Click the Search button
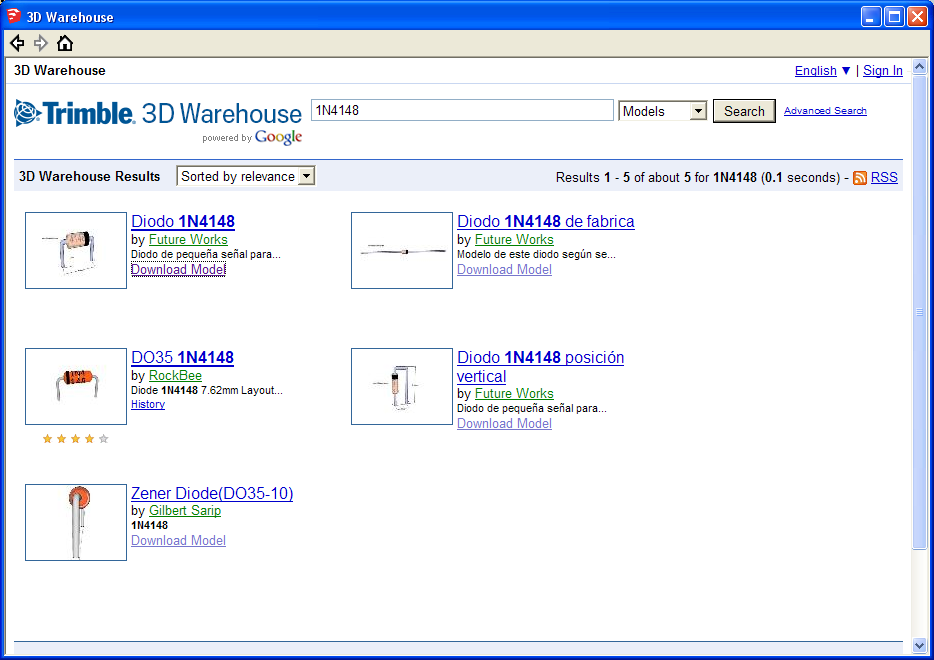The height and width of the screenshot is (660, 934). coord(744,111)
